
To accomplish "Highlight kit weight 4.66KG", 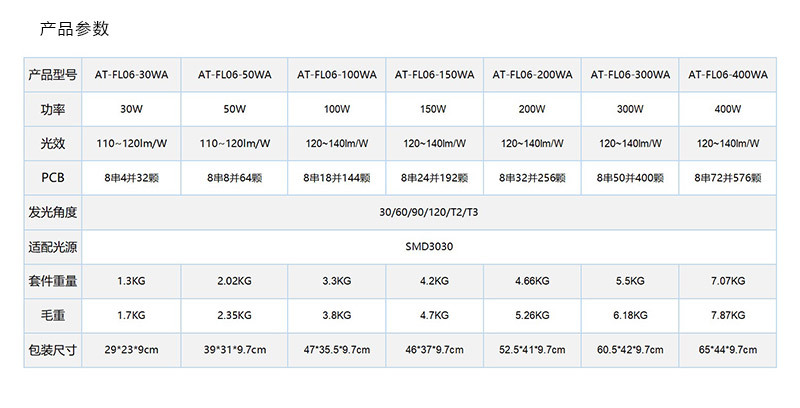I will click(x=532, y=281).
